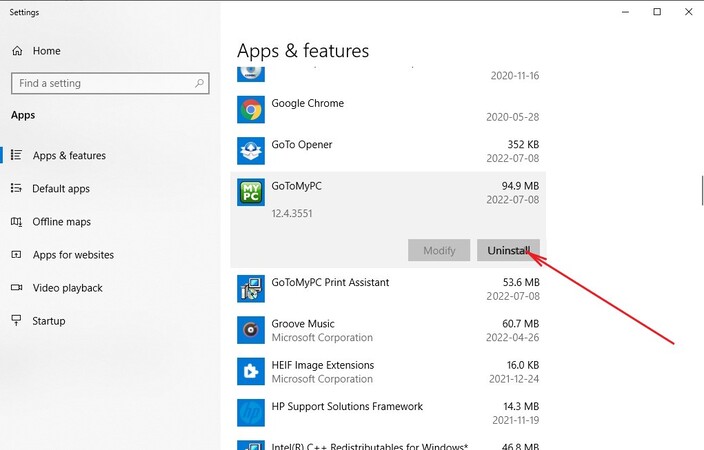This screenshot has width=704, height=450.
Task: Click the Startup icon
Action: coord(16,320)
